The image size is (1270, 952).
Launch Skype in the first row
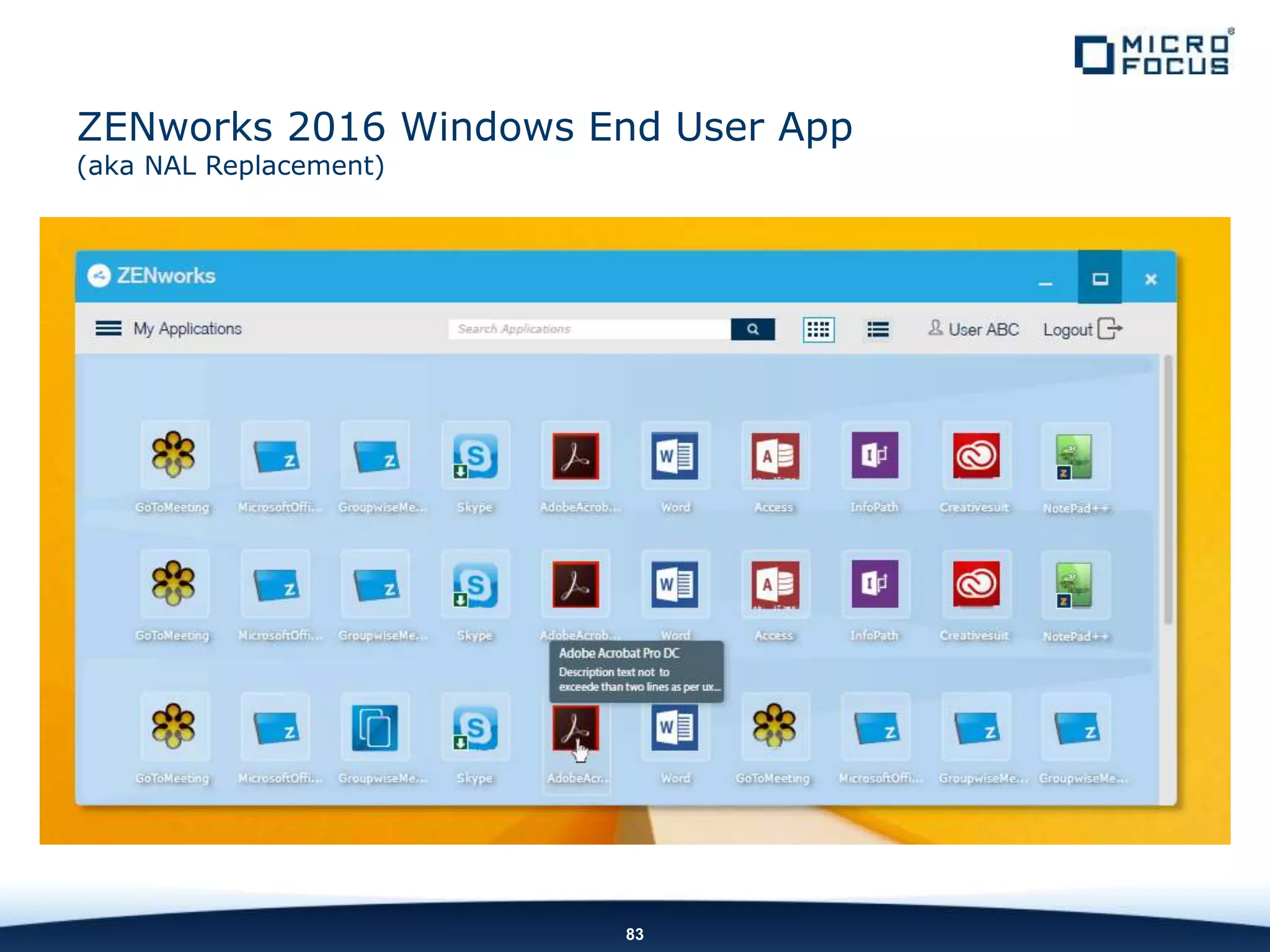[476, 456]
